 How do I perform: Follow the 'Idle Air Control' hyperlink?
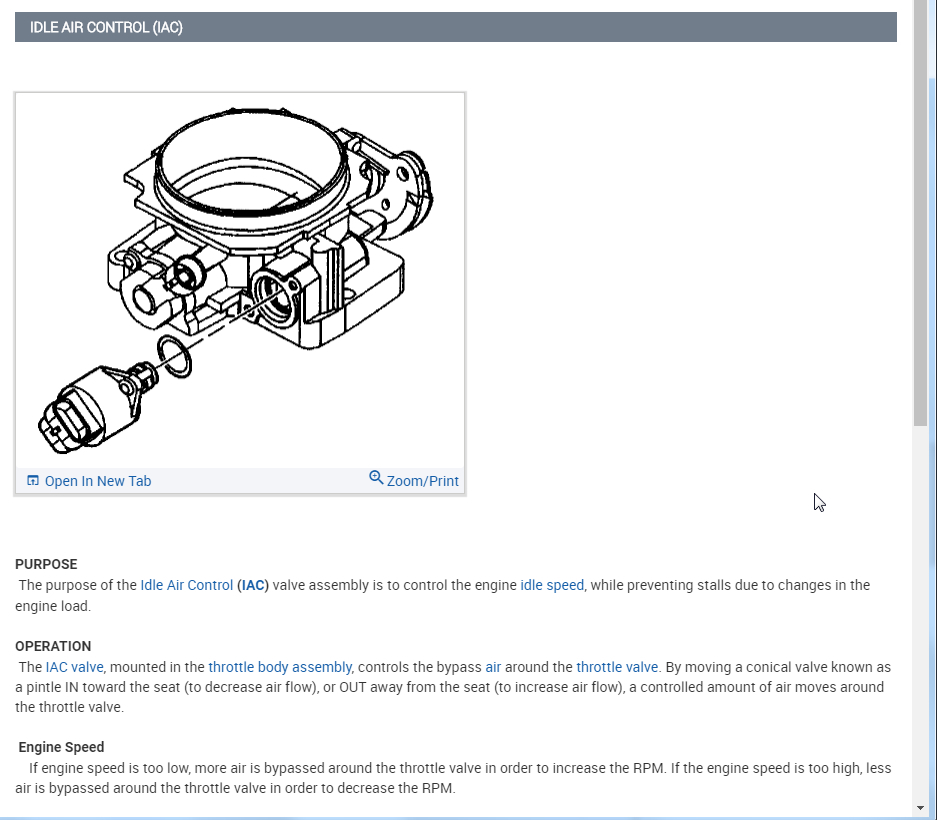click(x=187, y=585)
